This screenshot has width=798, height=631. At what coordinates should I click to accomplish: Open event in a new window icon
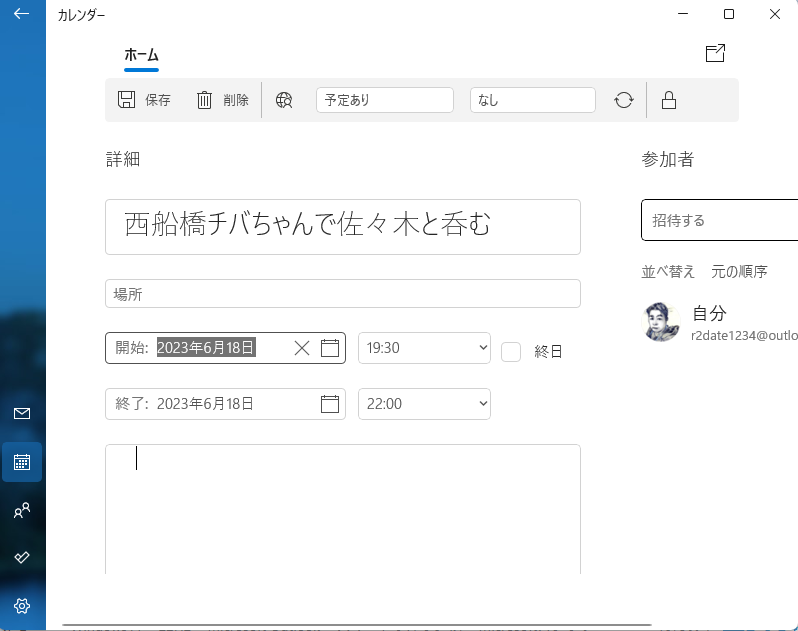click(715, 53)
